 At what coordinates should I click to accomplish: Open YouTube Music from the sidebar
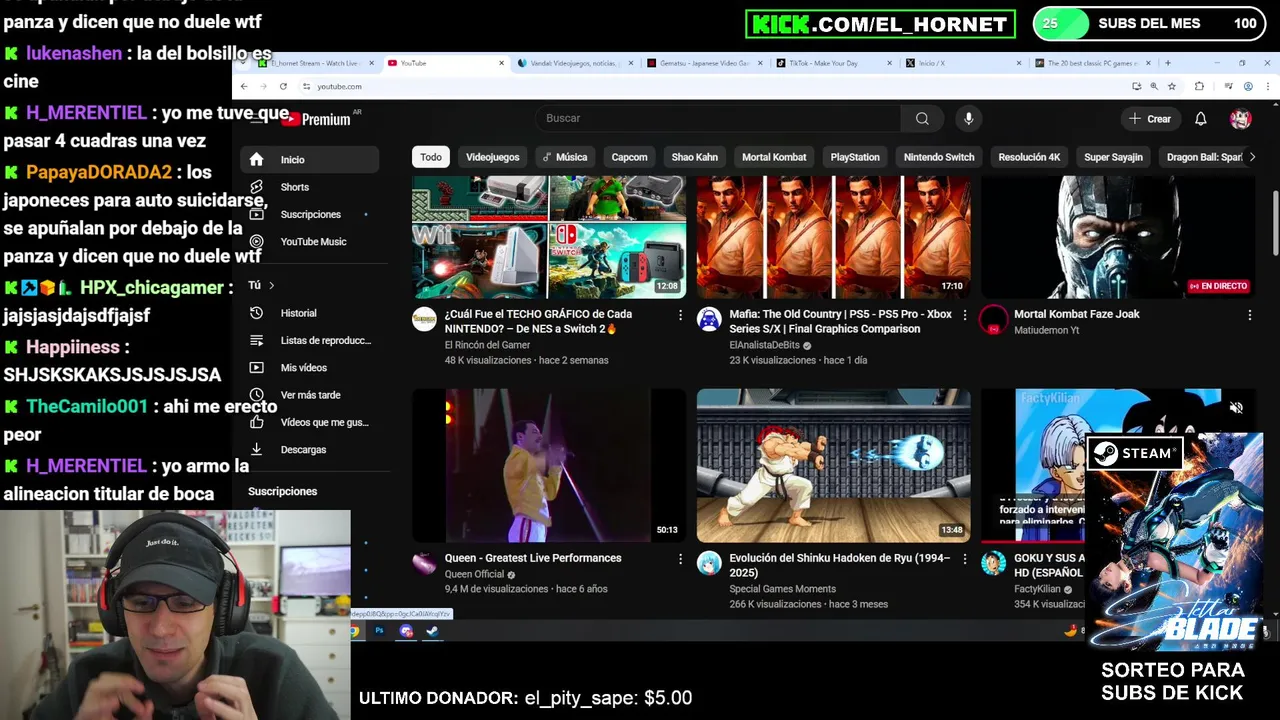click(x=310, y=241)
